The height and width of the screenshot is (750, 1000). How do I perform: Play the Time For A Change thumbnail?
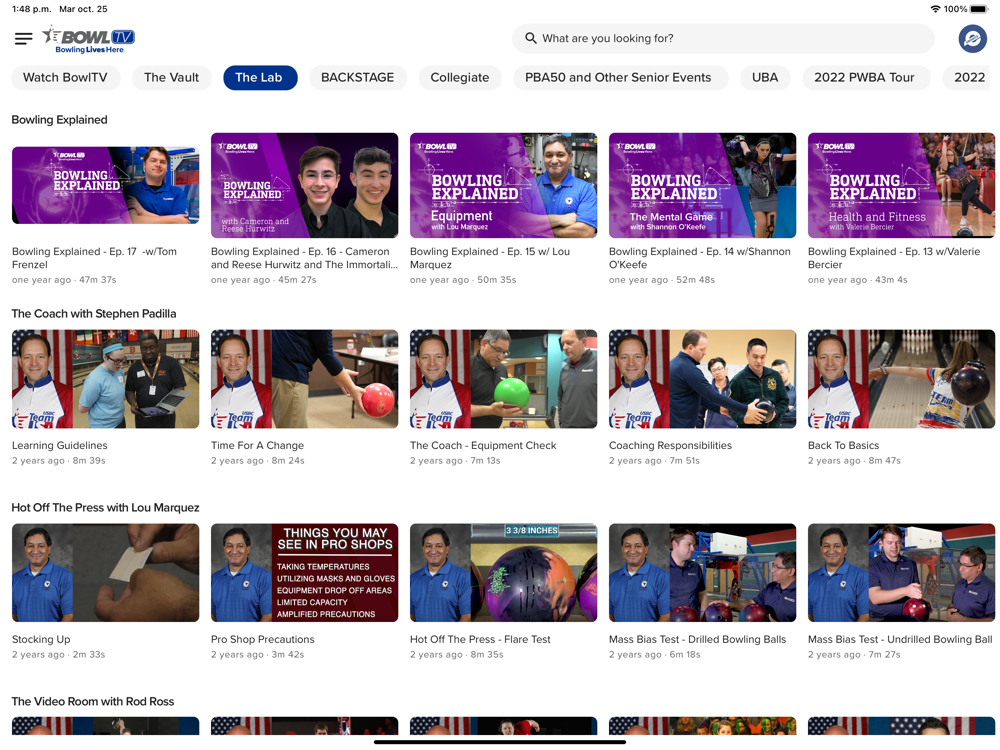[304, 379]
